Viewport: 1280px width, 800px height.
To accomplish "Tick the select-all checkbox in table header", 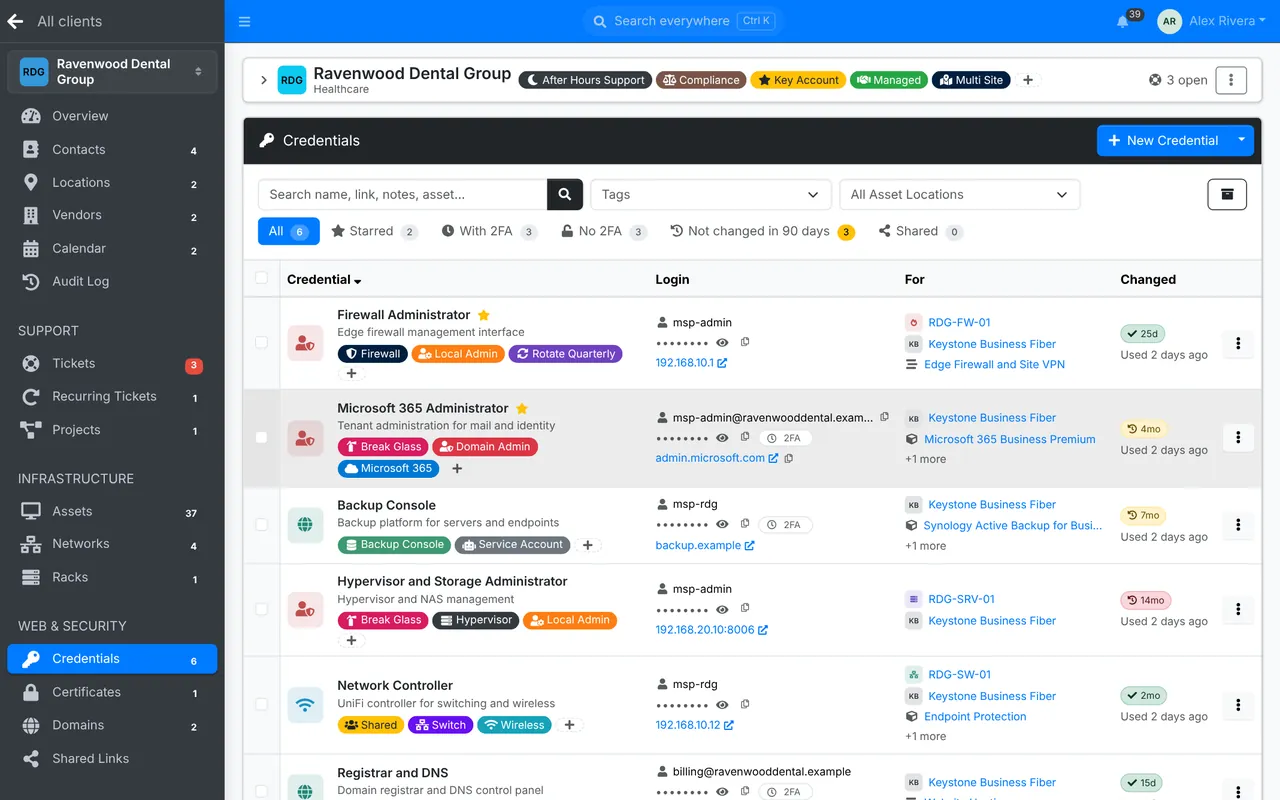I will (x=261, y=278).
